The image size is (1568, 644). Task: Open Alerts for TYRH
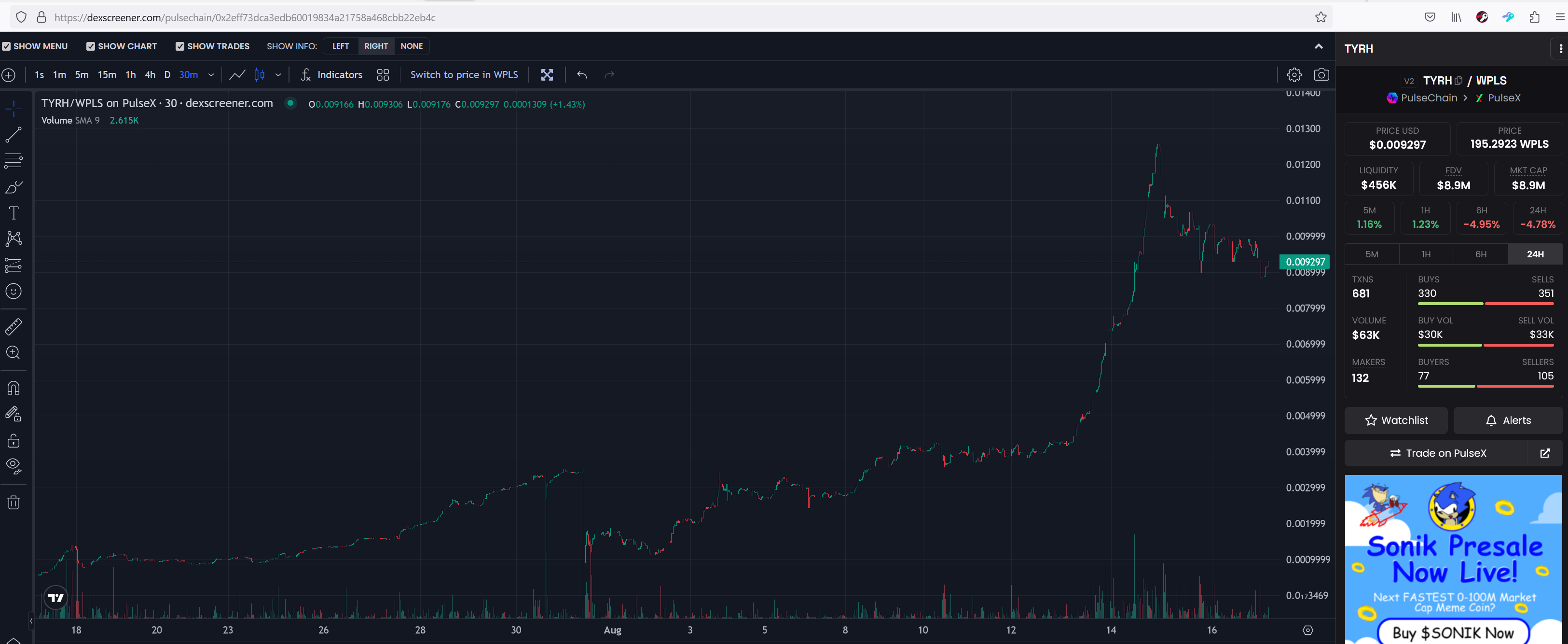point(1508,420)
